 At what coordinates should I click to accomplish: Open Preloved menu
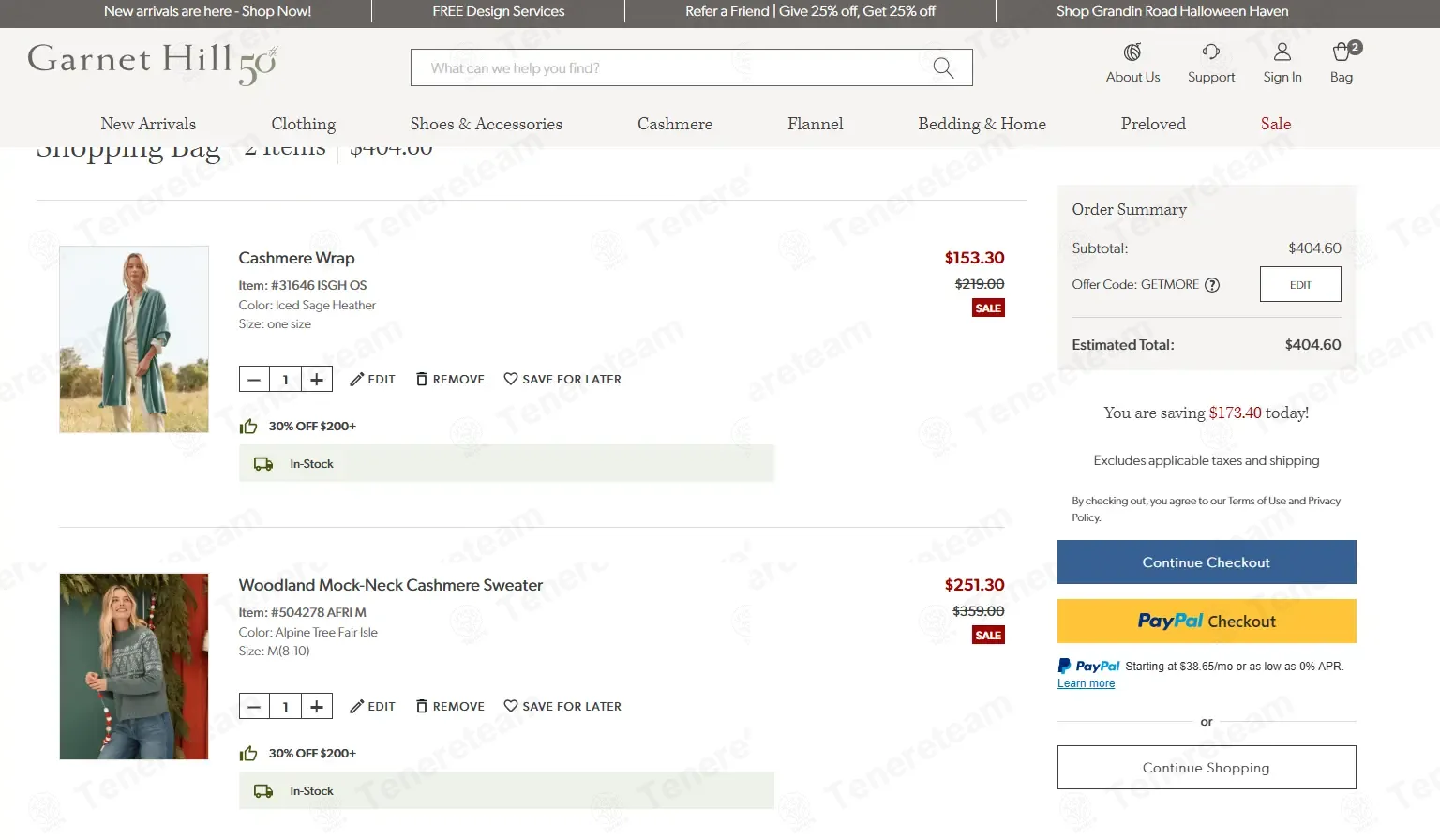click(x=1153, y=124)
